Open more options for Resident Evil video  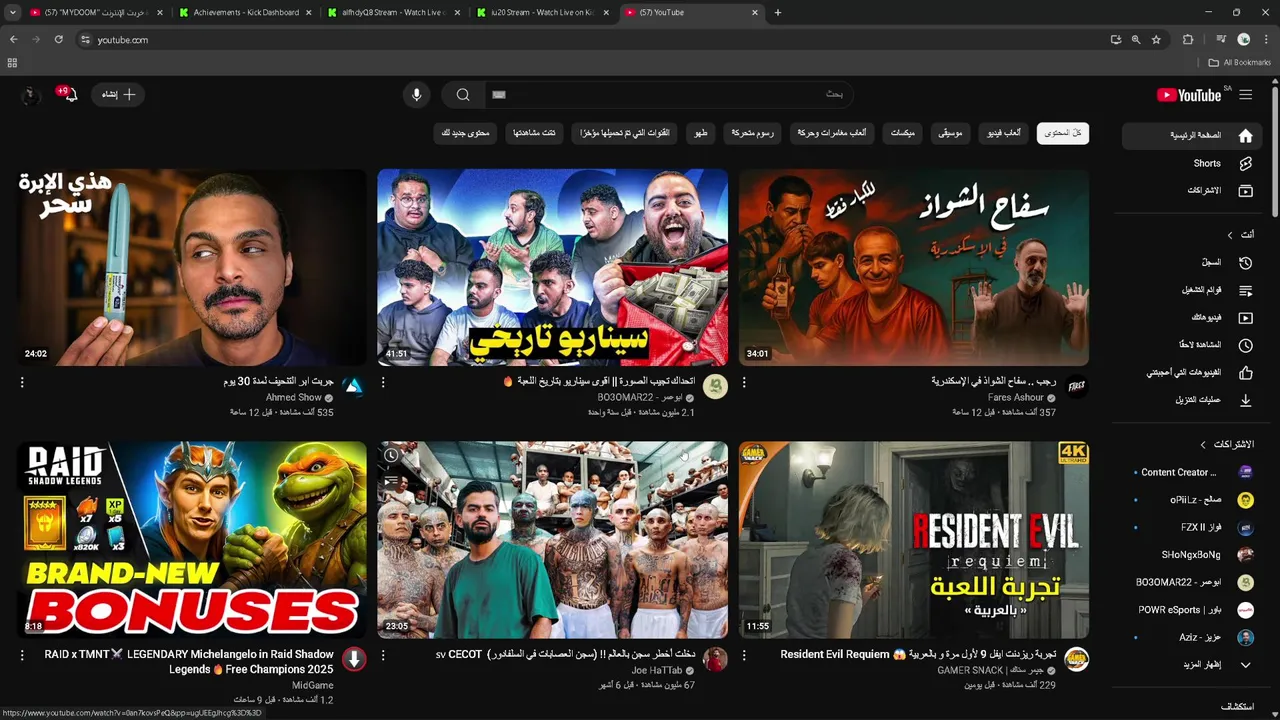click(744, 656)
